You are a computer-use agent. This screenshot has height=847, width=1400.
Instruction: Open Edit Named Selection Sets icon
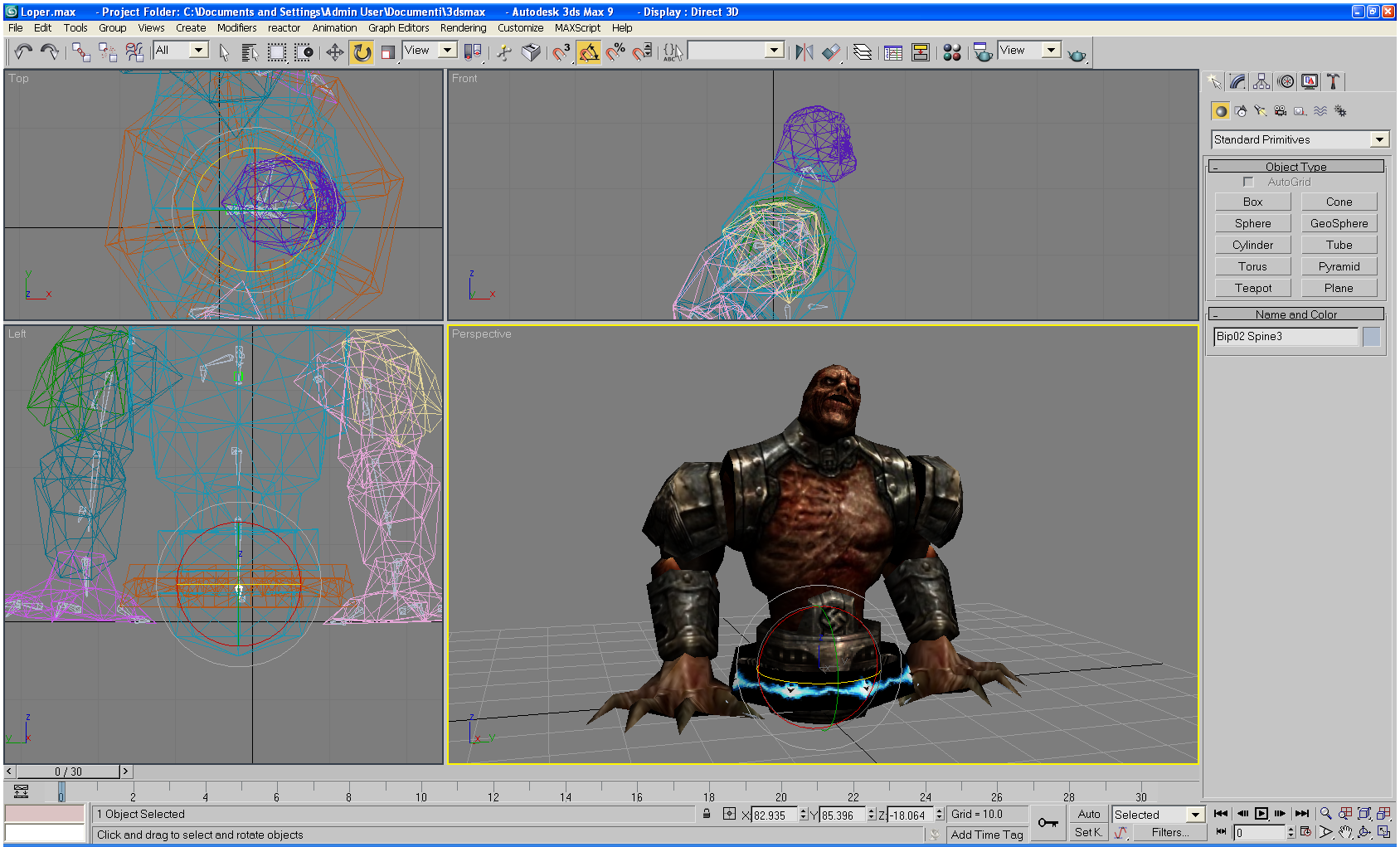pos(673,52)
